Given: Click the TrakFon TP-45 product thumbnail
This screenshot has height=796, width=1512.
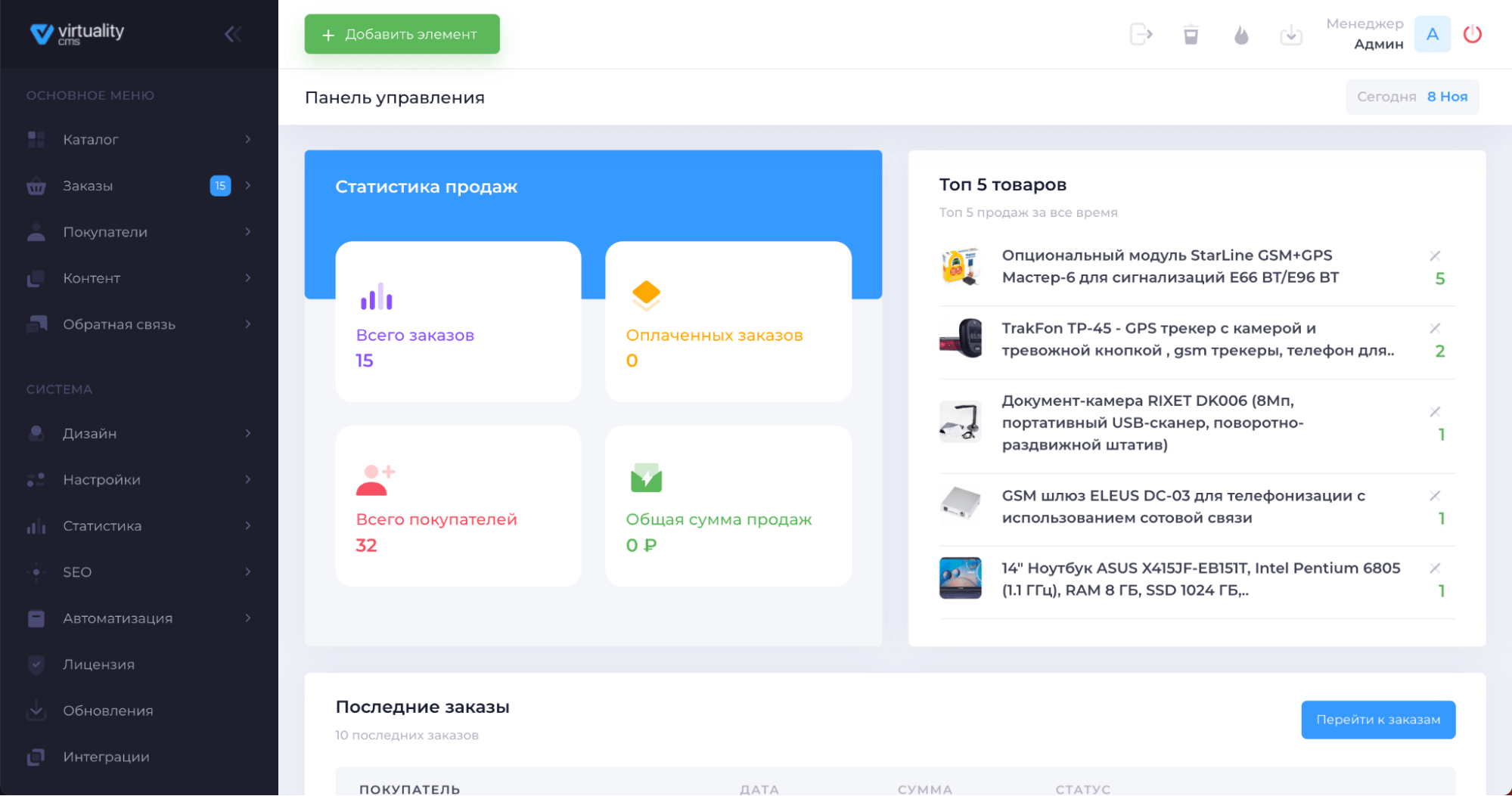Looking at the screenshot, I should (960, 339).
